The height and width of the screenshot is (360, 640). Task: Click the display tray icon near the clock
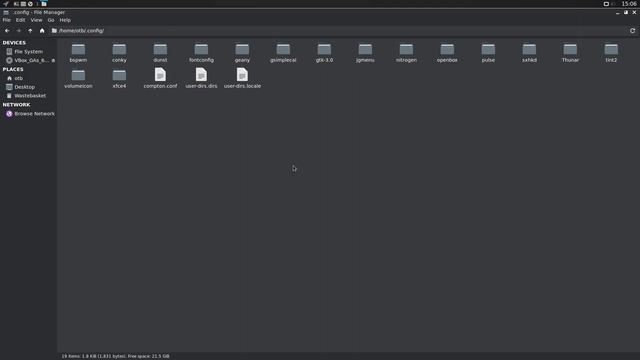click(606, 4)
